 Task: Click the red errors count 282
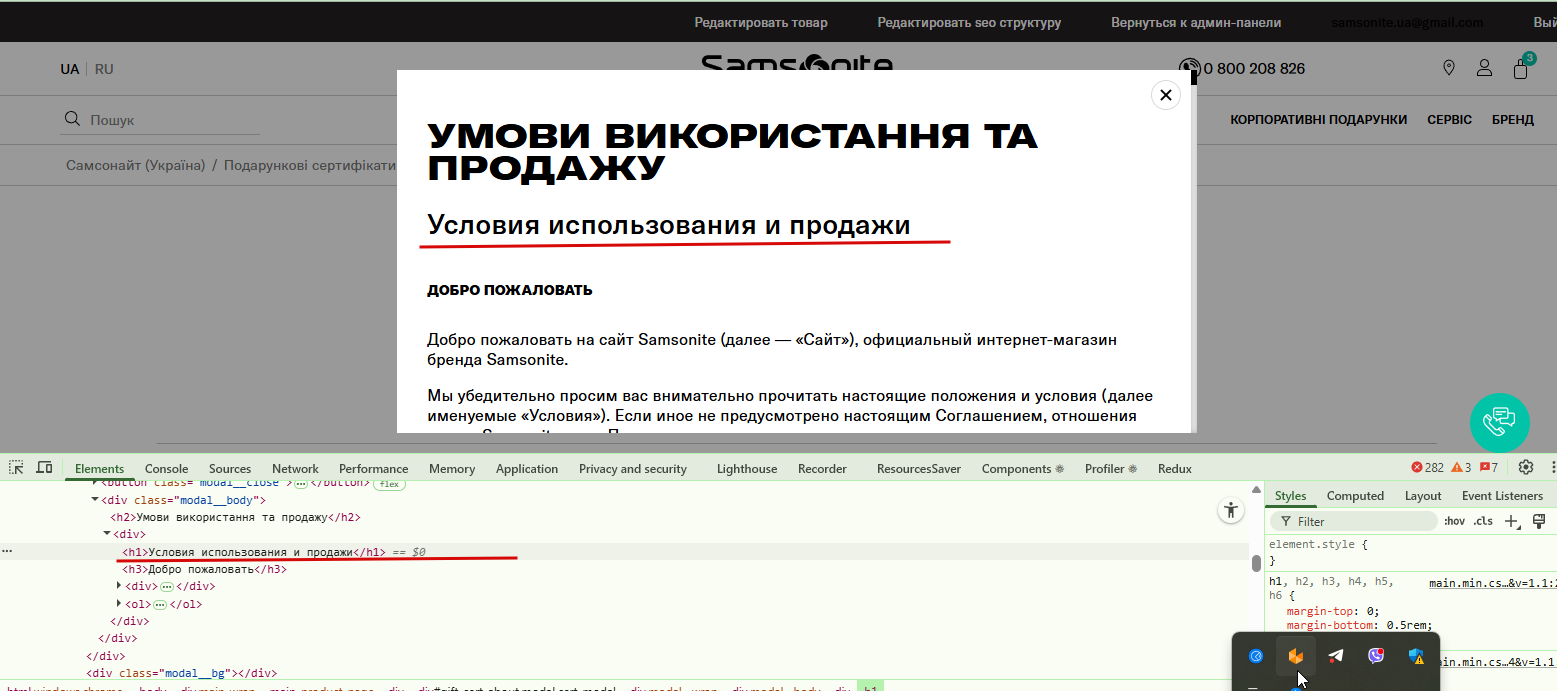pos(1427,468)
